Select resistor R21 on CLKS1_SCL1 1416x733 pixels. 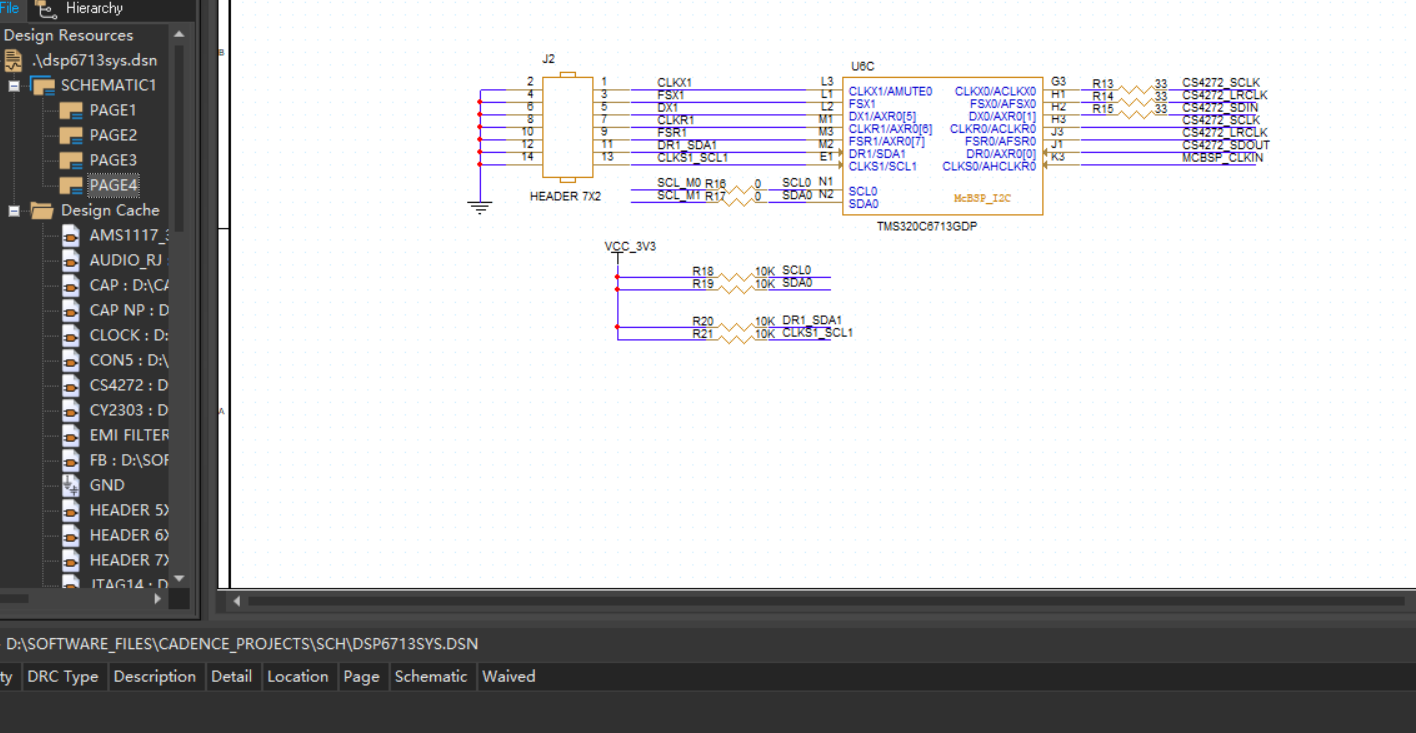point(735,339)
